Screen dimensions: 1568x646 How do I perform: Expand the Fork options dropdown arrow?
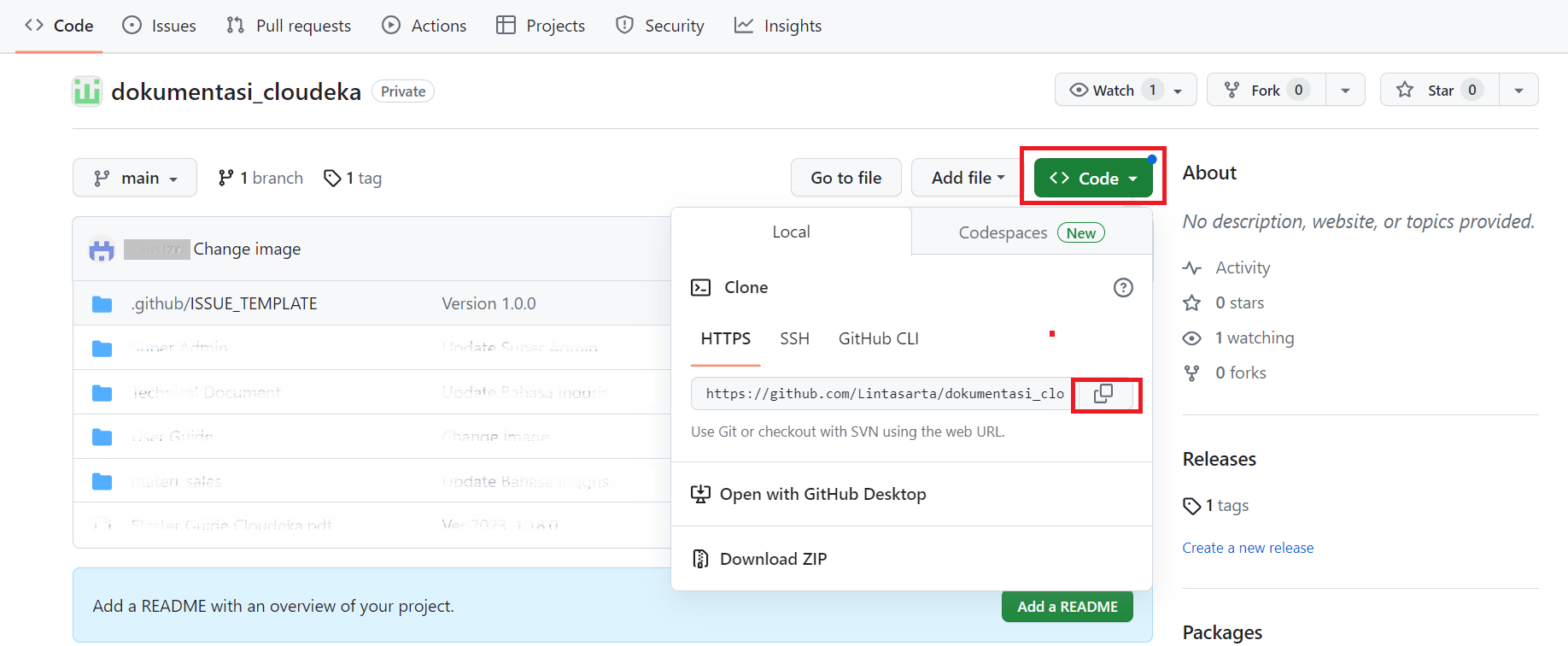(x=1345, y=90)
